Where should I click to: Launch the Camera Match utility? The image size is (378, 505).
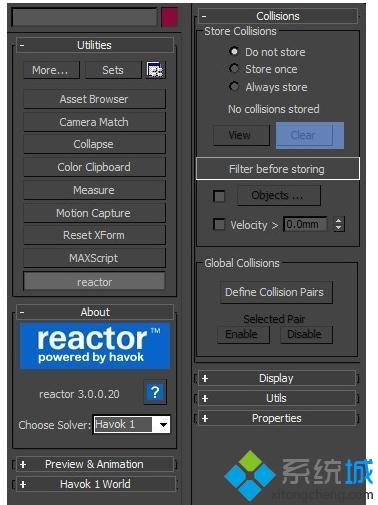[94, 122]
